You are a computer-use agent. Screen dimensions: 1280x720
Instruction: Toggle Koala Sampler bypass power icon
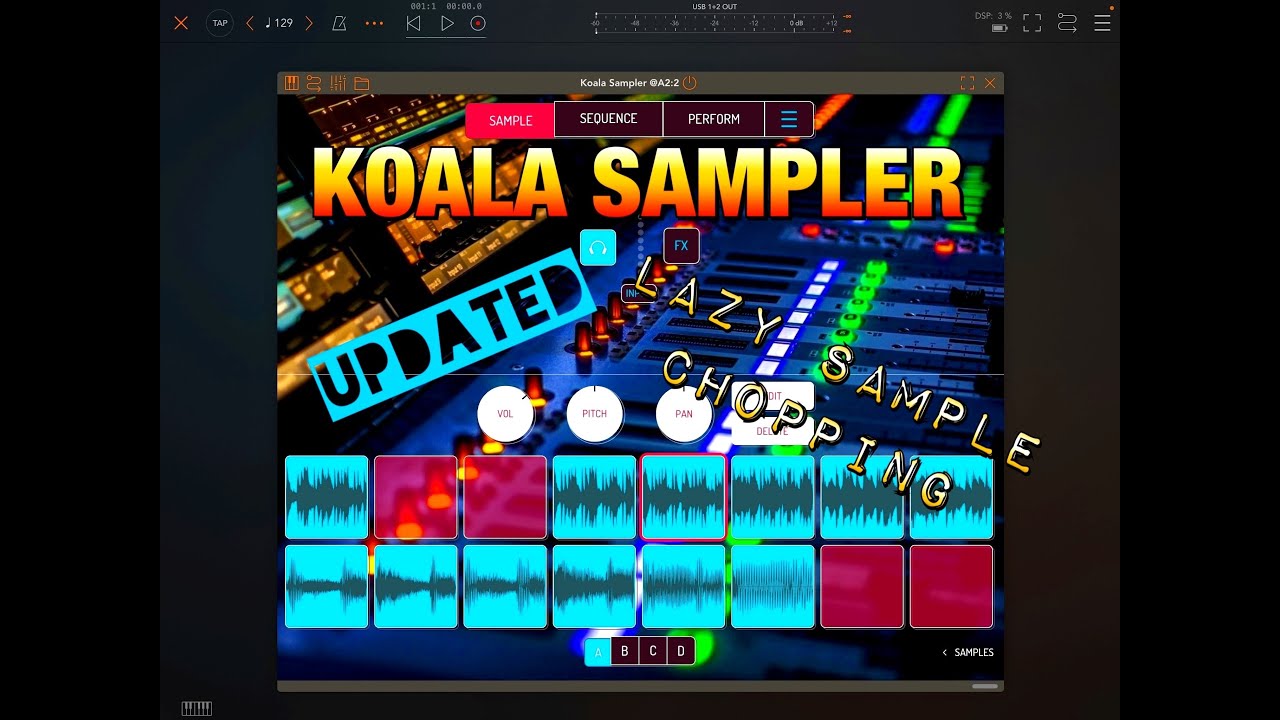pyautogui.click(x=690, y=83)
